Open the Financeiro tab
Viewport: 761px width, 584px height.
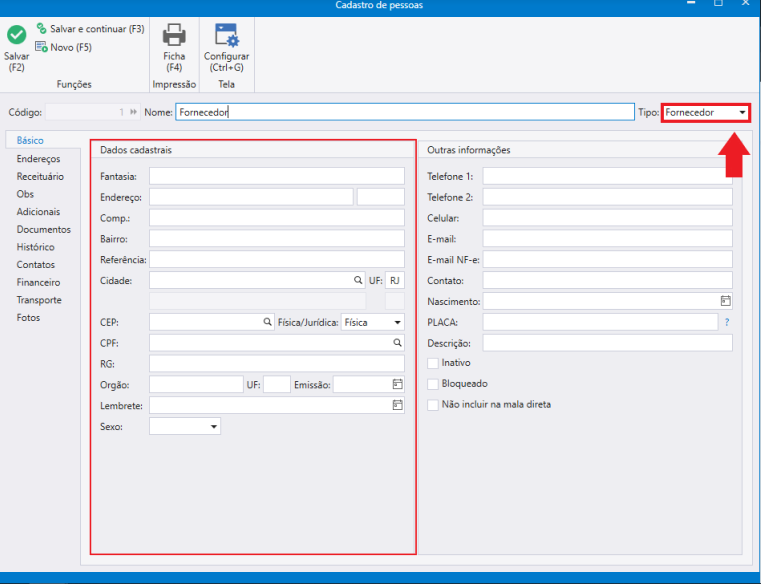[38, 282]
